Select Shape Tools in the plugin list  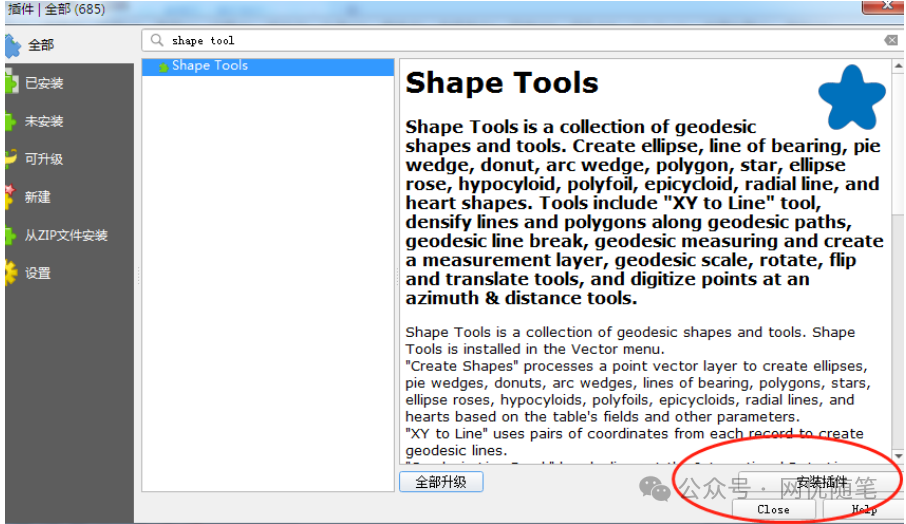[268, 66]
